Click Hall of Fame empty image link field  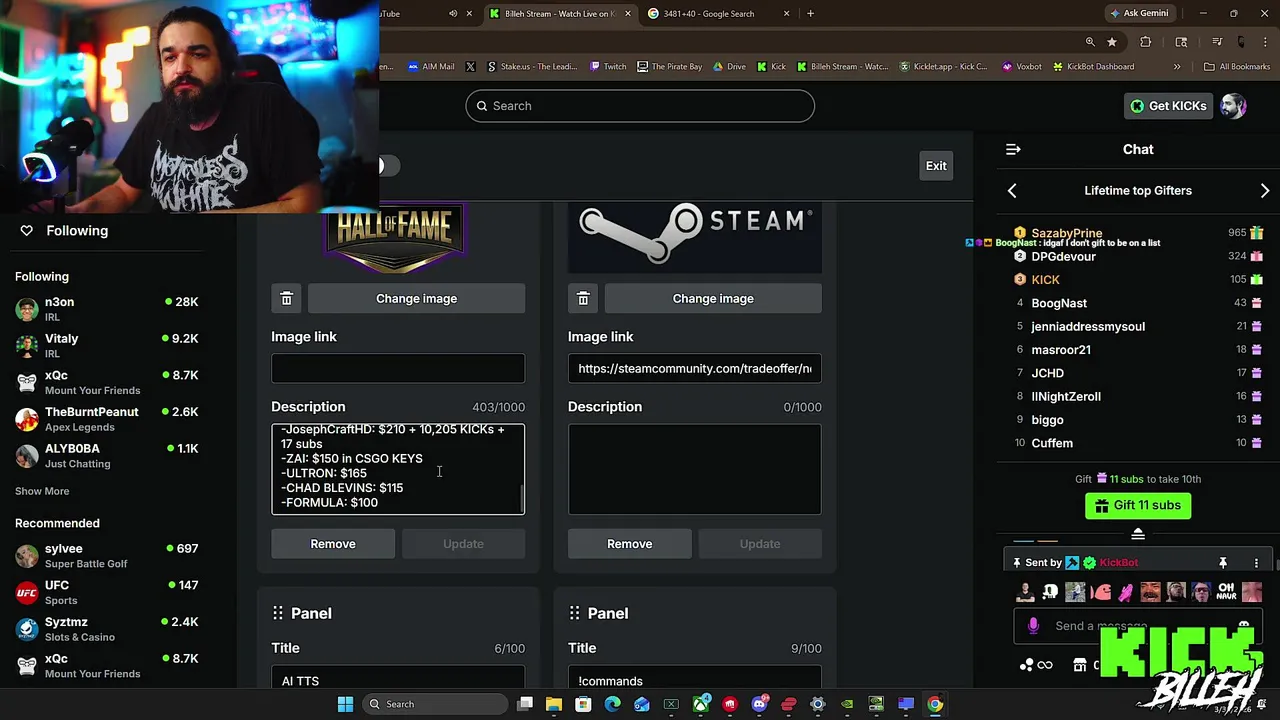click(398, 369)
